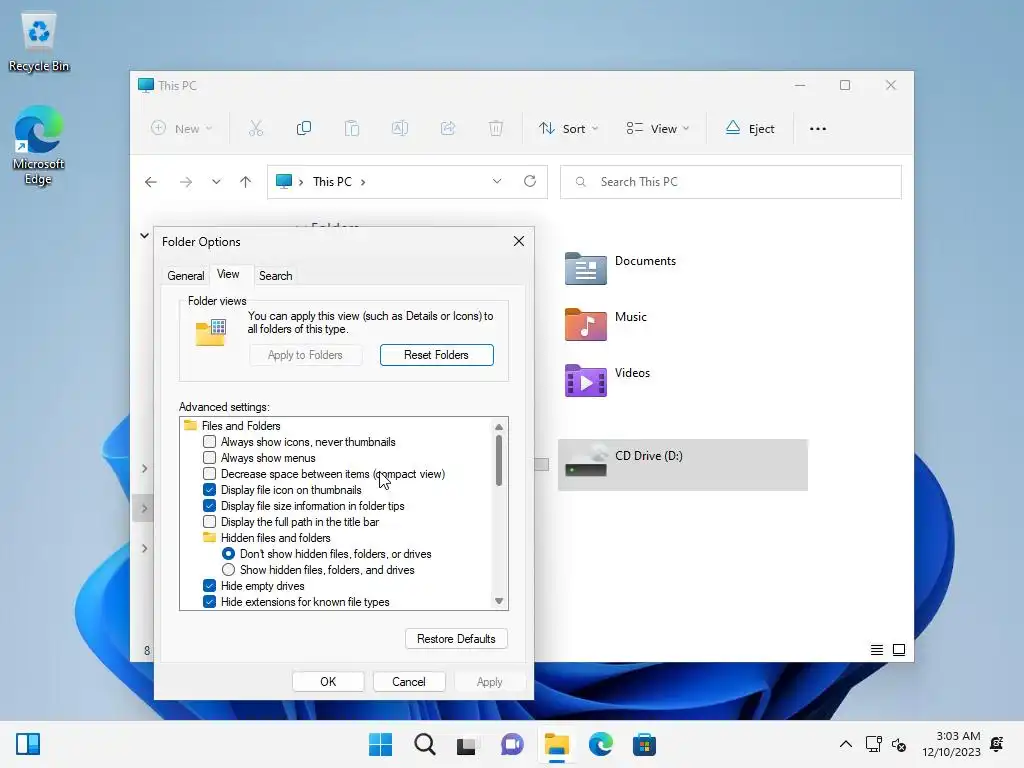Screen dimensions: 1024x768
Task: Uncheck Hide empty drives
Action: (x=210, y=586)
